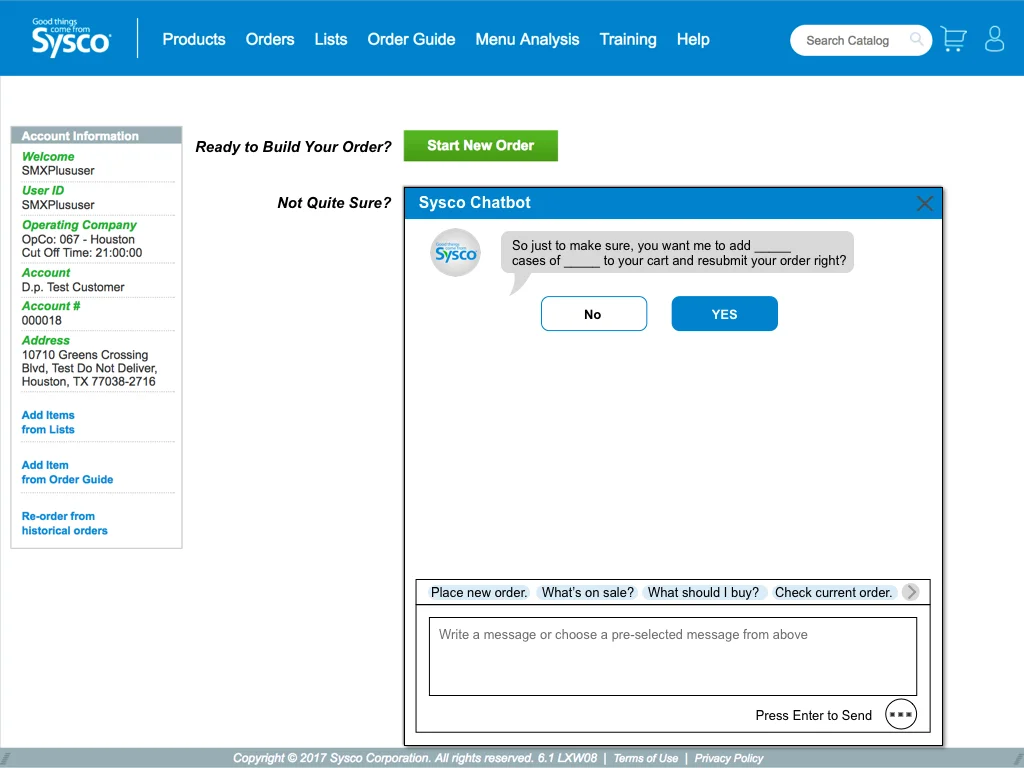Click the chatbot message input field
1024x768 pixels.
[673, 655]
